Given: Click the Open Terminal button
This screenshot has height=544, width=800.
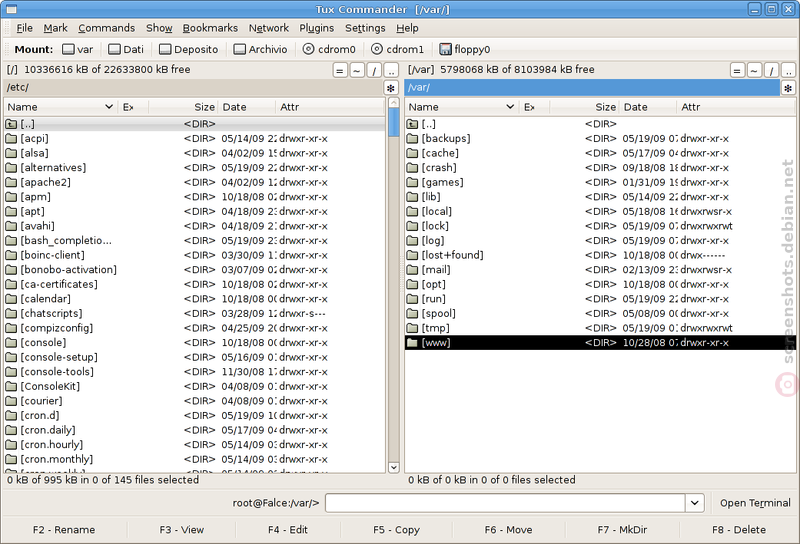Looking at the screenshot, I should pos(755,503).
